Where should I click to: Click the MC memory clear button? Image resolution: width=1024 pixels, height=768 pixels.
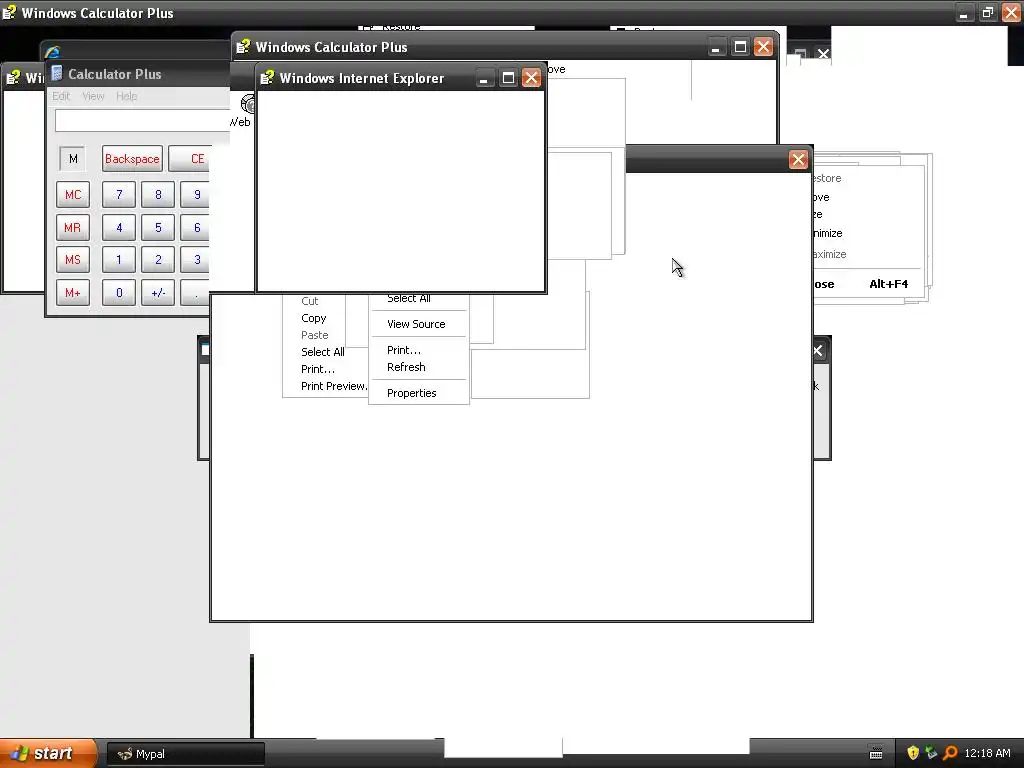tap(72, 195)
